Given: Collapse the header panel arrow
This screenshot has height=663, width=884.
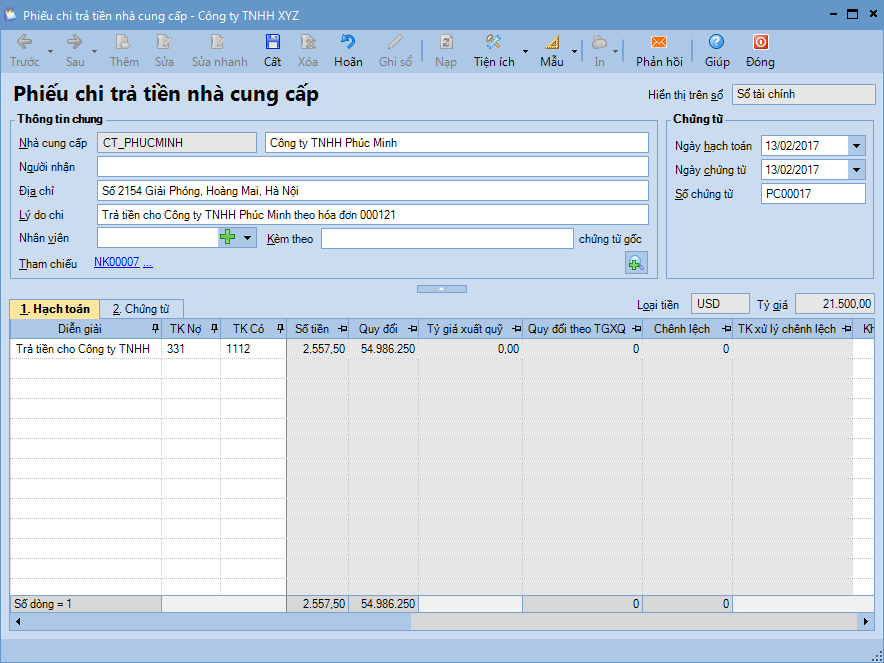Looking at the screenshot, I should [x=441, y=289].
